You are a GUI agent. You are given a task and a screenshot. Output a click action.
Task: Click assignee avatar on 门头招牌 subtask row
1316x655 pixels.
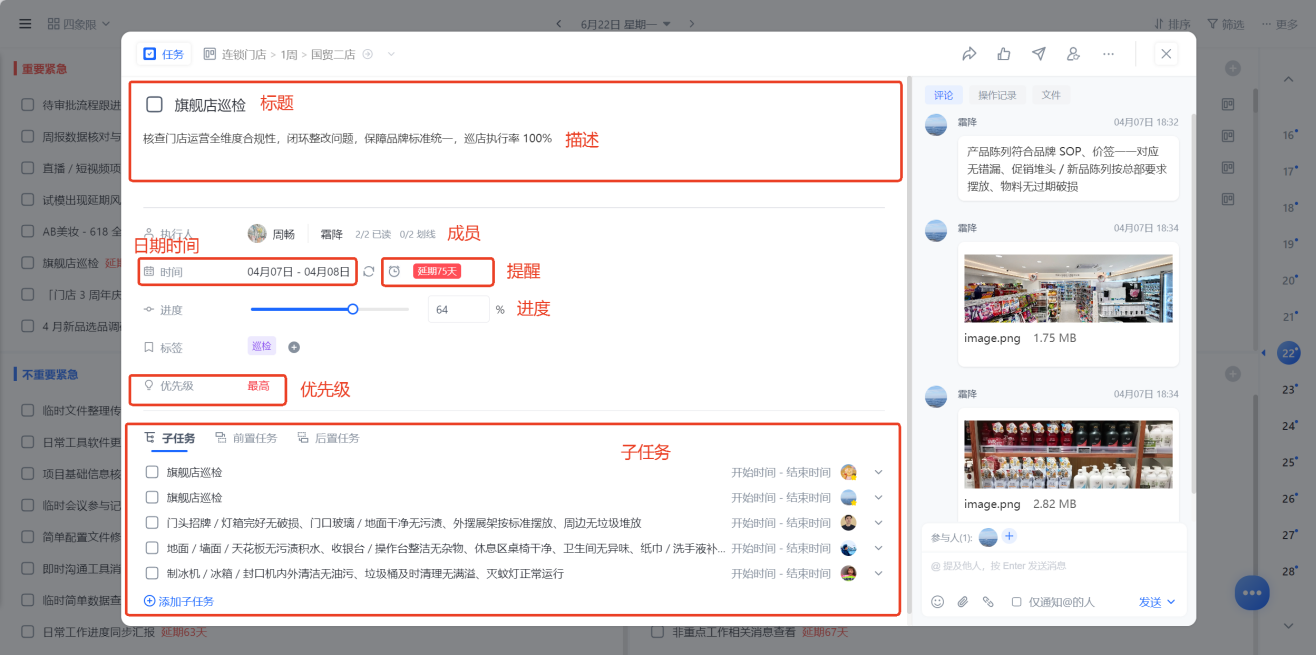848,522
